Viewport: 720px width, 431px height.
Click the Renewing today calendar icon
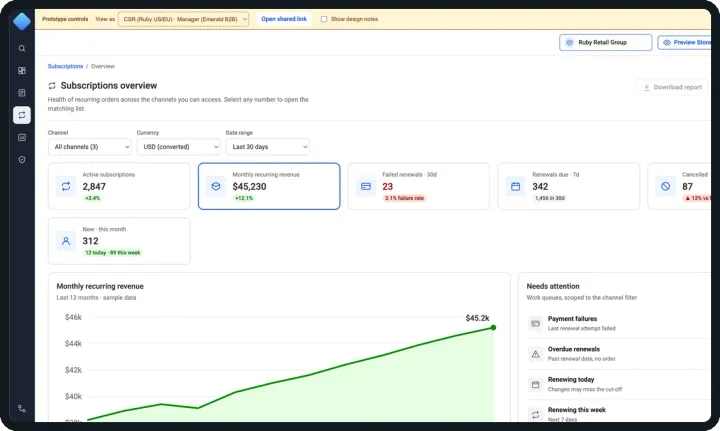(535, 384)
